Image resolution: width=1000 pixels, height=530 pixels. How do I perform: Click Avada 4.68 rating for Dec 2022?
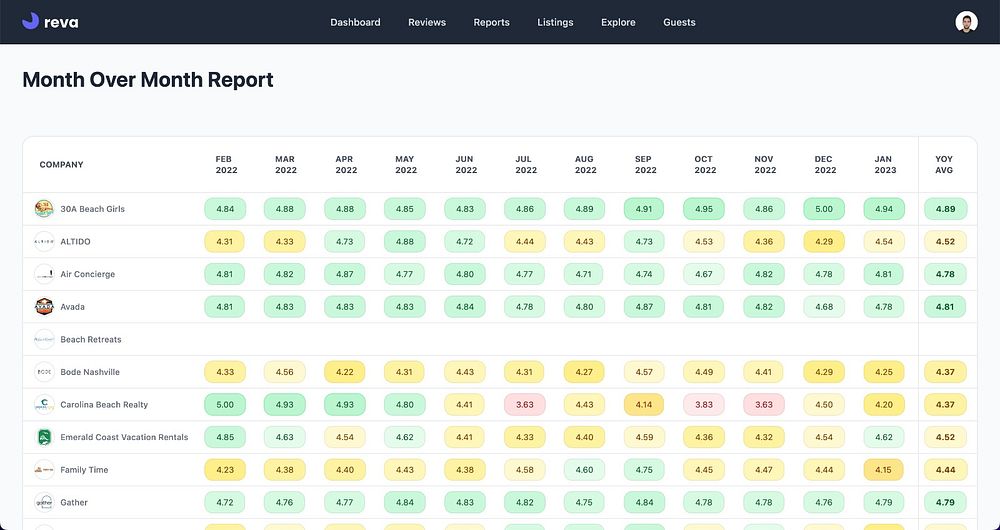click(824, 307)
